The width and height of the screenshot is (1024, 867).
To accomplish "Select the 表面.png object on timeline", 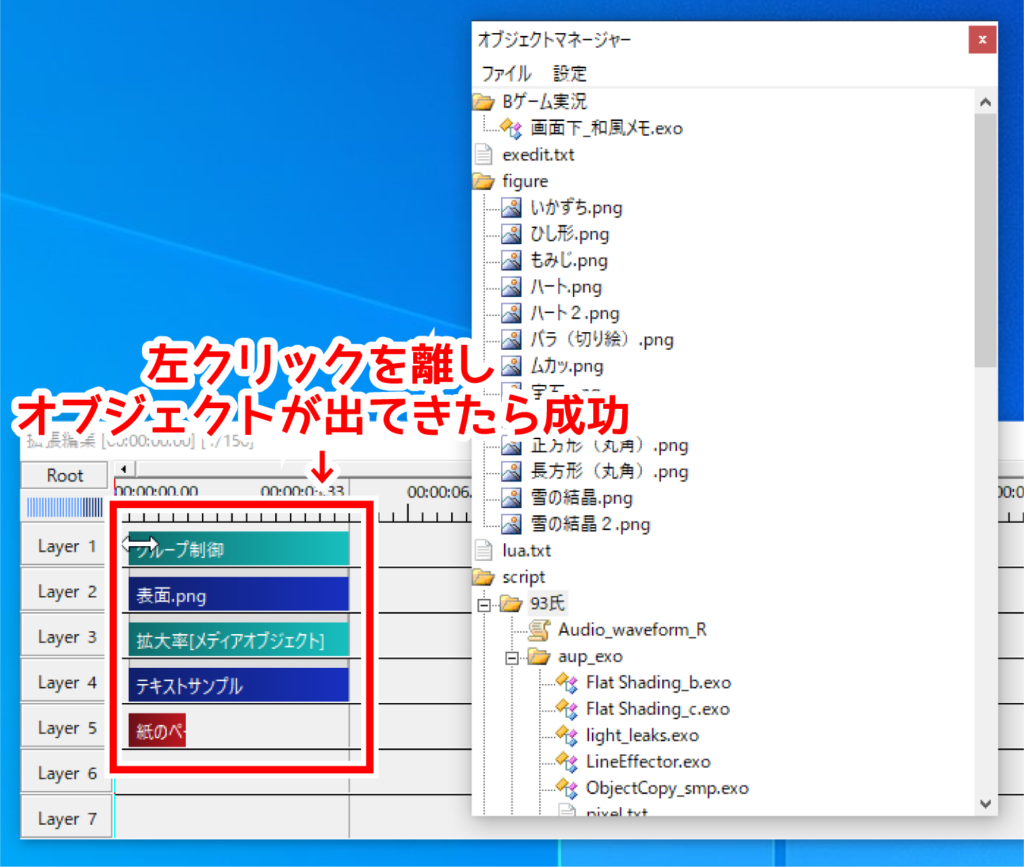I will click(238, 594).
